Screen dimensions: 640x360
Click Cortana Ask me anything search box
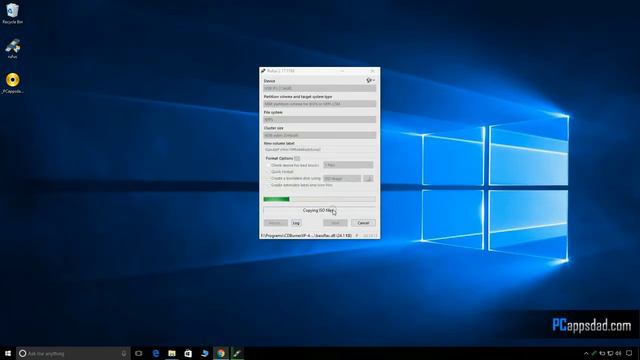(73, 353)
